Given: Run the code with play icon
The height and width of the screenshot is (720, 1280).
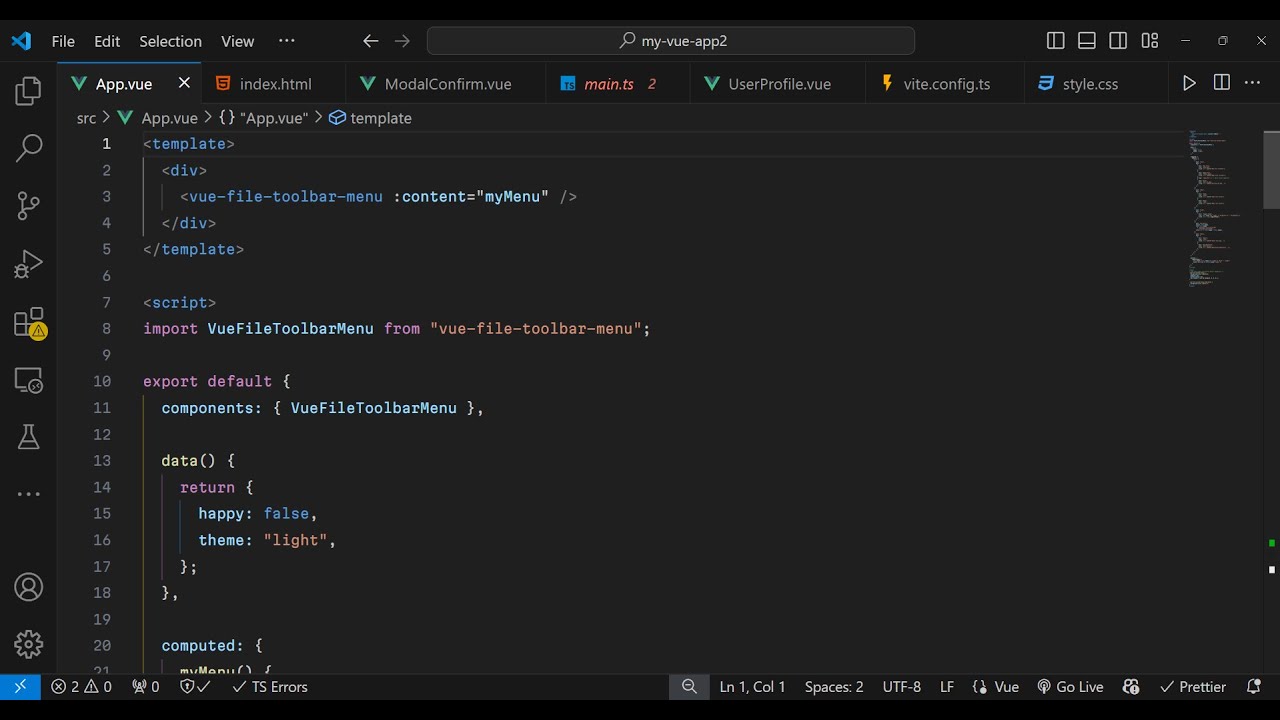Looking at the screenshot, I should [x=1189, y=83].
